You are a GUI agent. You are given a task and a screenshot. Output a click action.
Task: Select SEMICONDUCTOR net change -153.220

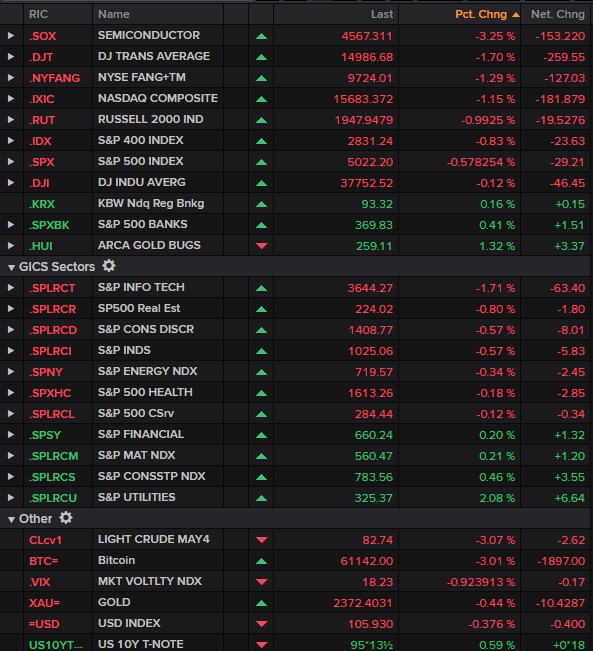(x=560, y=36)
